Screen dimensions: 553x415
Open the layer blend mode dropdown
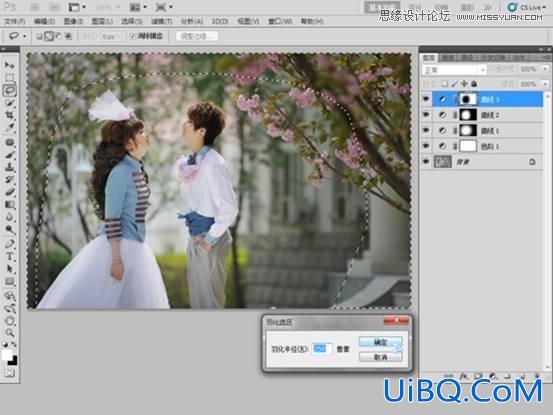point(454,70)
